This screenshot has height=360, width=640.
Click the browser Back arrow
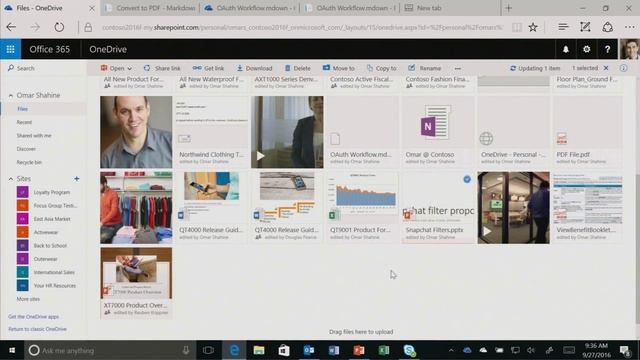pos(11,27)
